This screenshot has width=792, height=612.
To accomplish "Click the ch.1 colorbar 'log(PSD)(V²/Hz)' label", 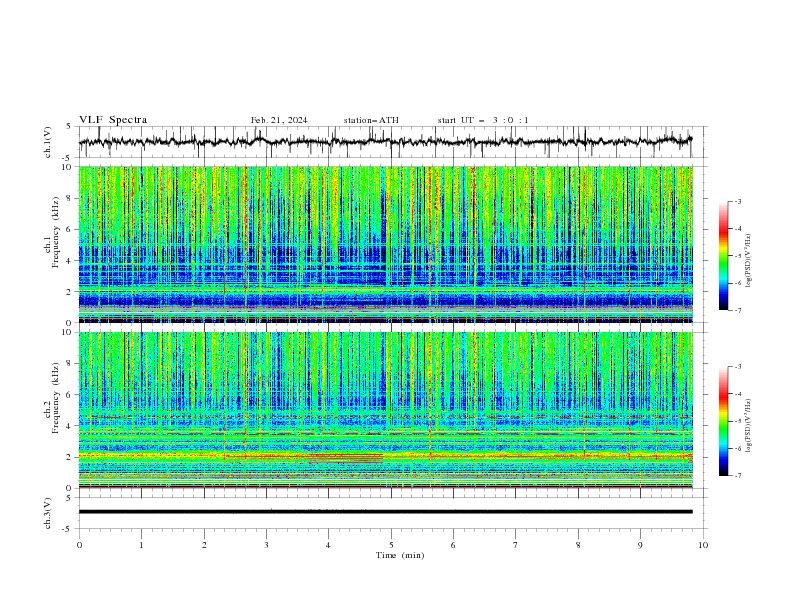I will coord(749,261).
